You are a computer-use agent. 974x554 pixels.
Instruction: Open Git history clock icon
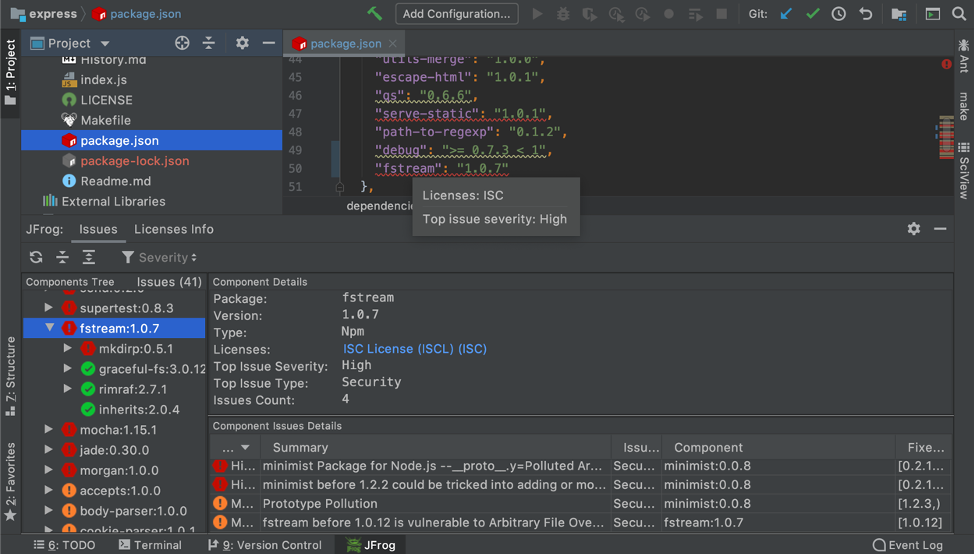(839, 14)
